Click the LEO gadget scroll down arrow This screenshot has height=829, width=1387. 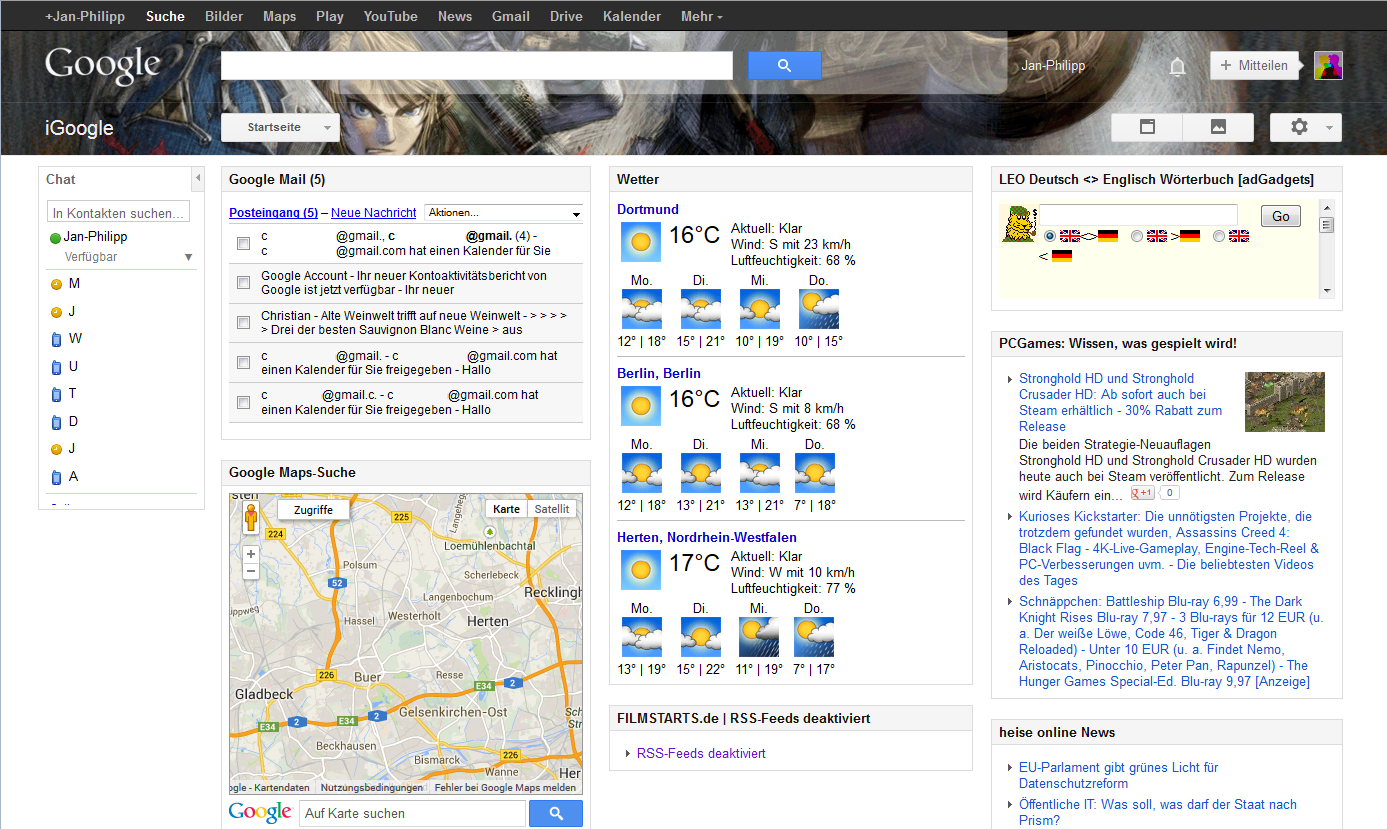tap(1328, 291)
